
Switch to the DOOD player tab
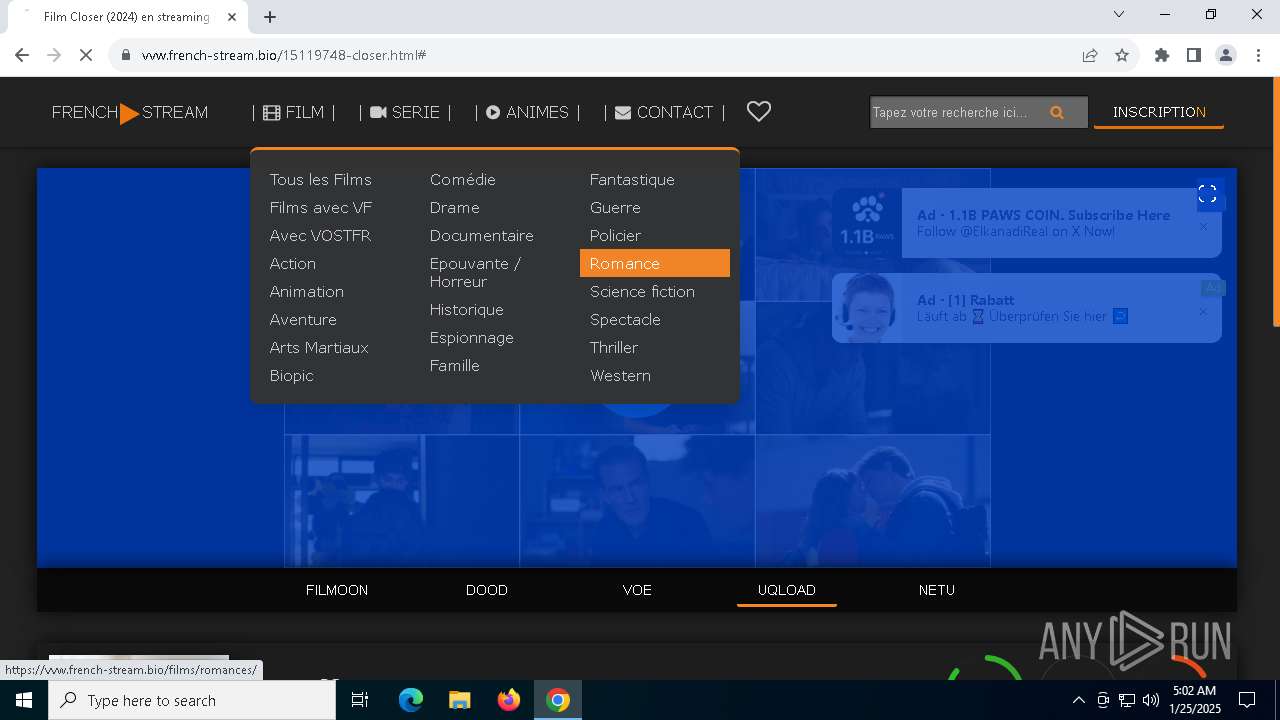click(x=487, y=590)
